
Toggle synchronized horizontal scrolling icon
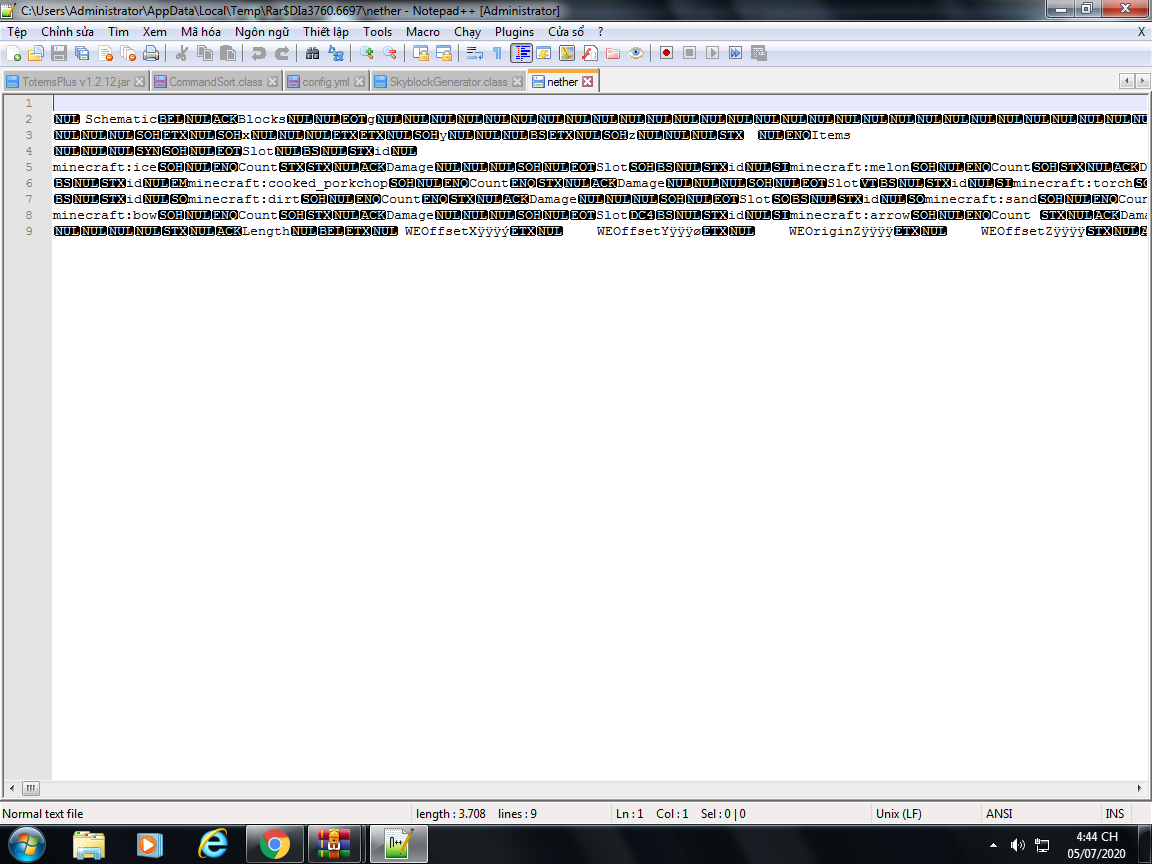click(x=444, y=53)
